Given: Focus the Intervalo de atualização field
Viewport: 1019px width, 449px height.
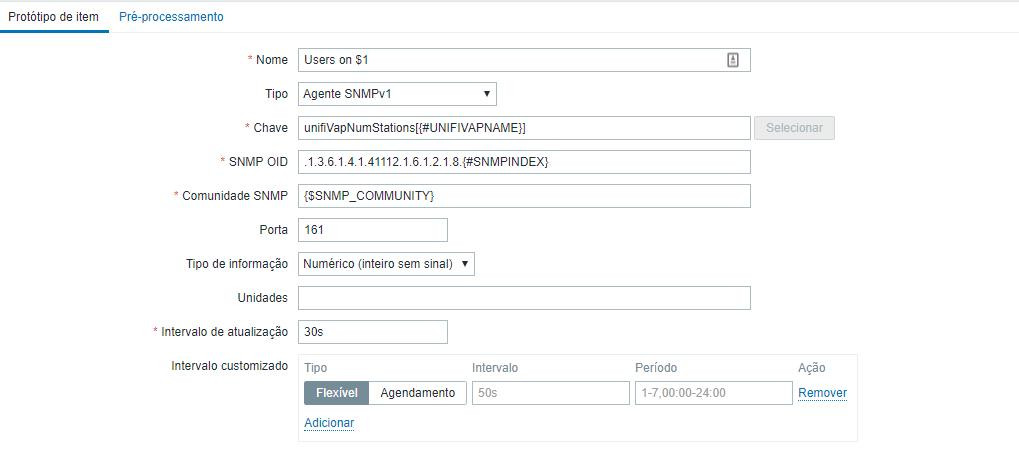Looking at the screenshot, I should click(372, 332).
